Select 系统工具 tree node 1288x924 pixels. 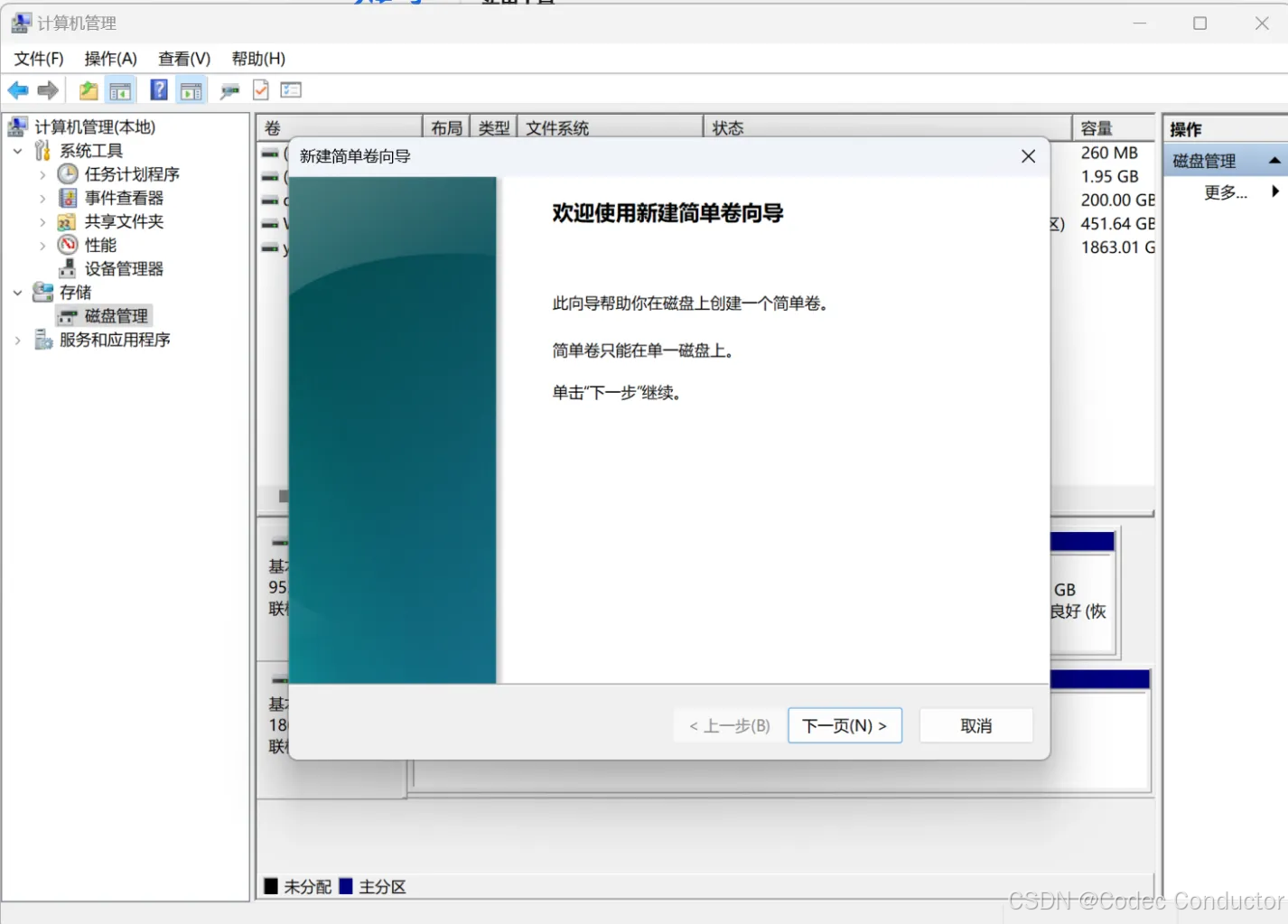90,151
